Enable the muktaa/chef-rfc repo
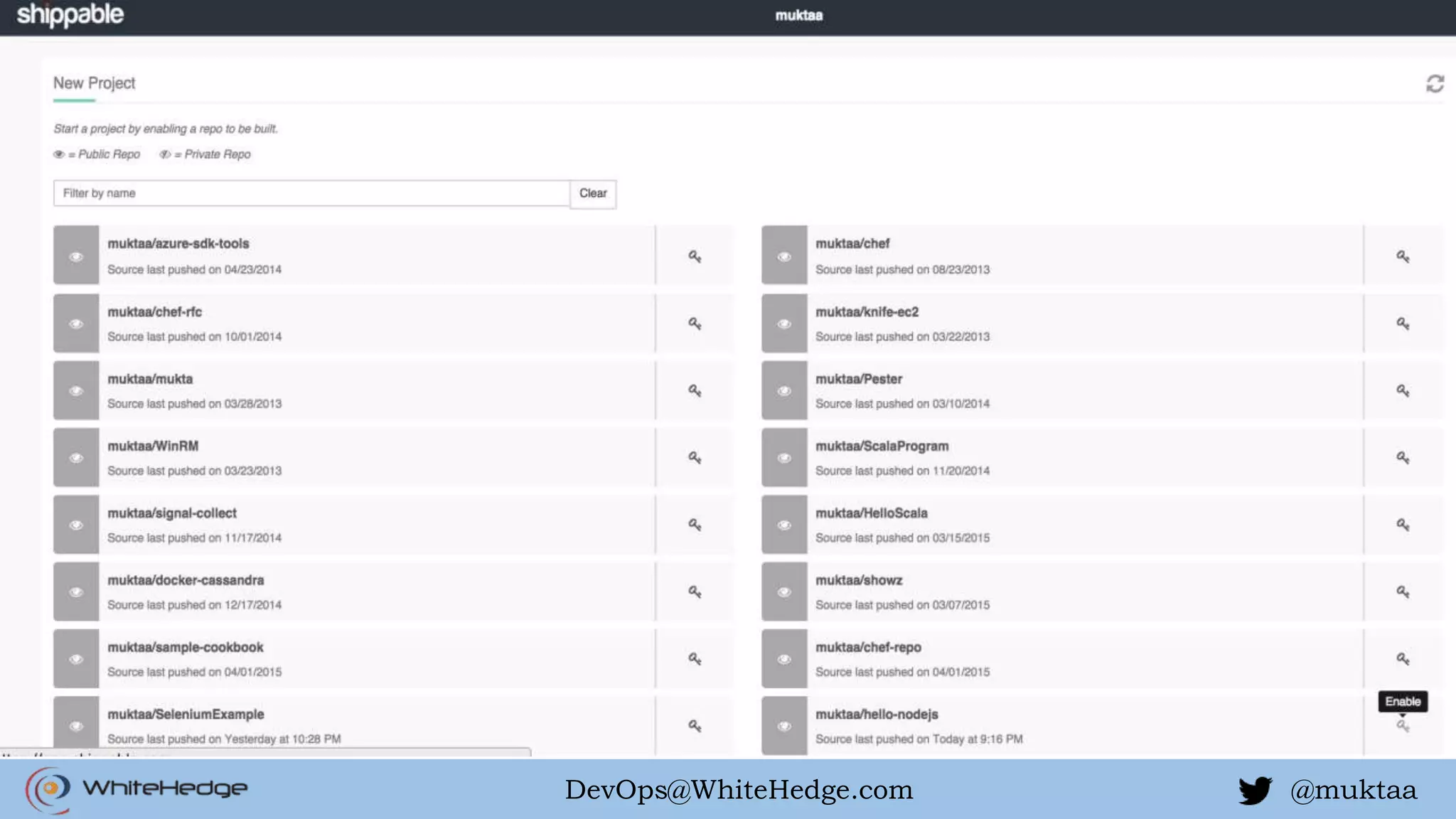The image size is (1456, 819). [695, 323]
